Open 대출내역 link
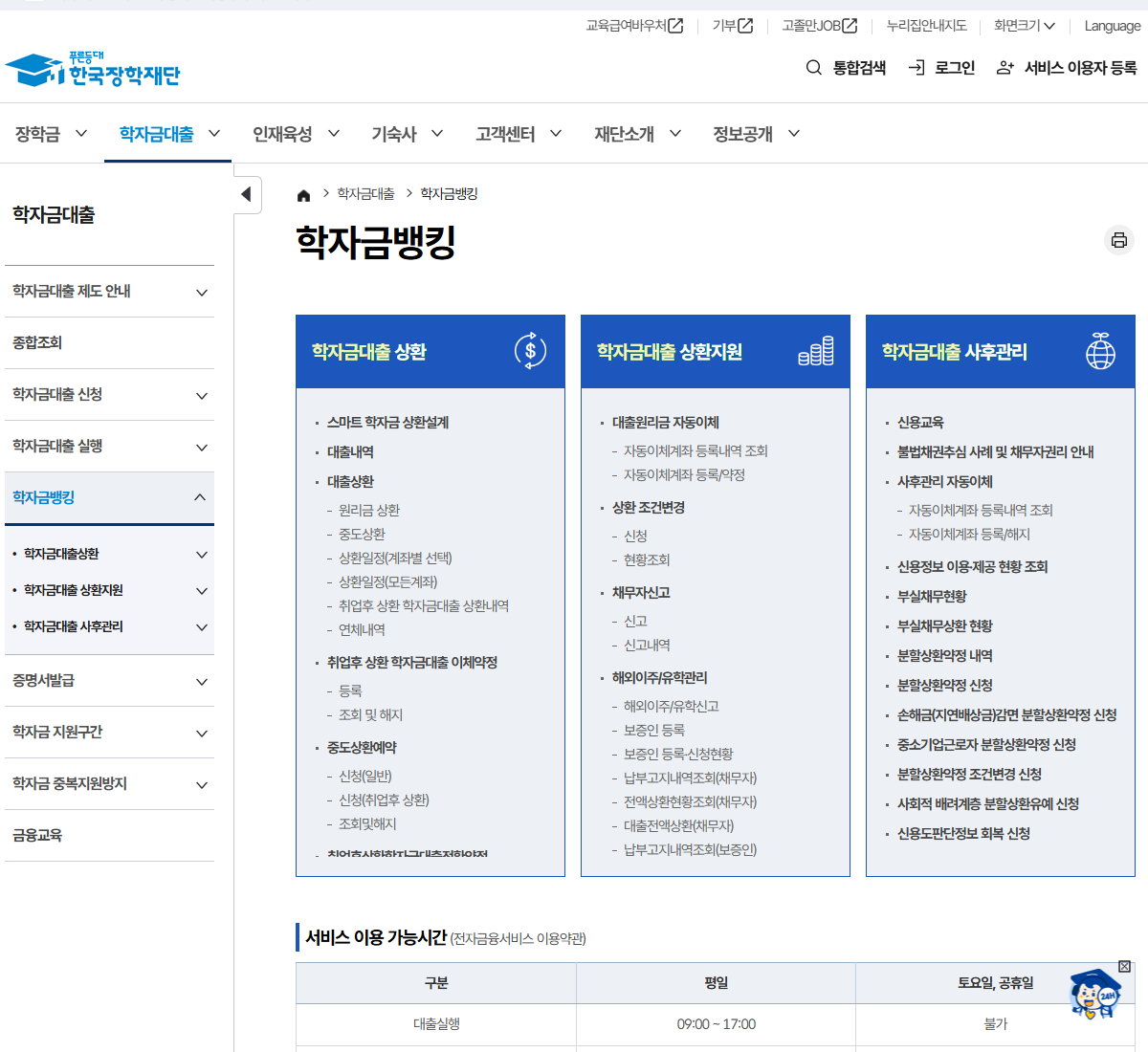 [x=350, y=452]
